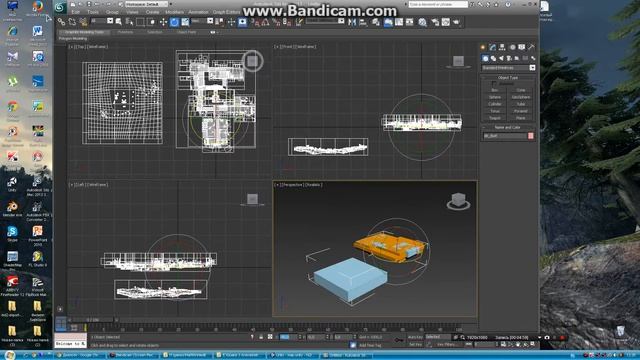Open the Selection Filter dropdown
Screen dimensions: 640x360
pos(102,21)
